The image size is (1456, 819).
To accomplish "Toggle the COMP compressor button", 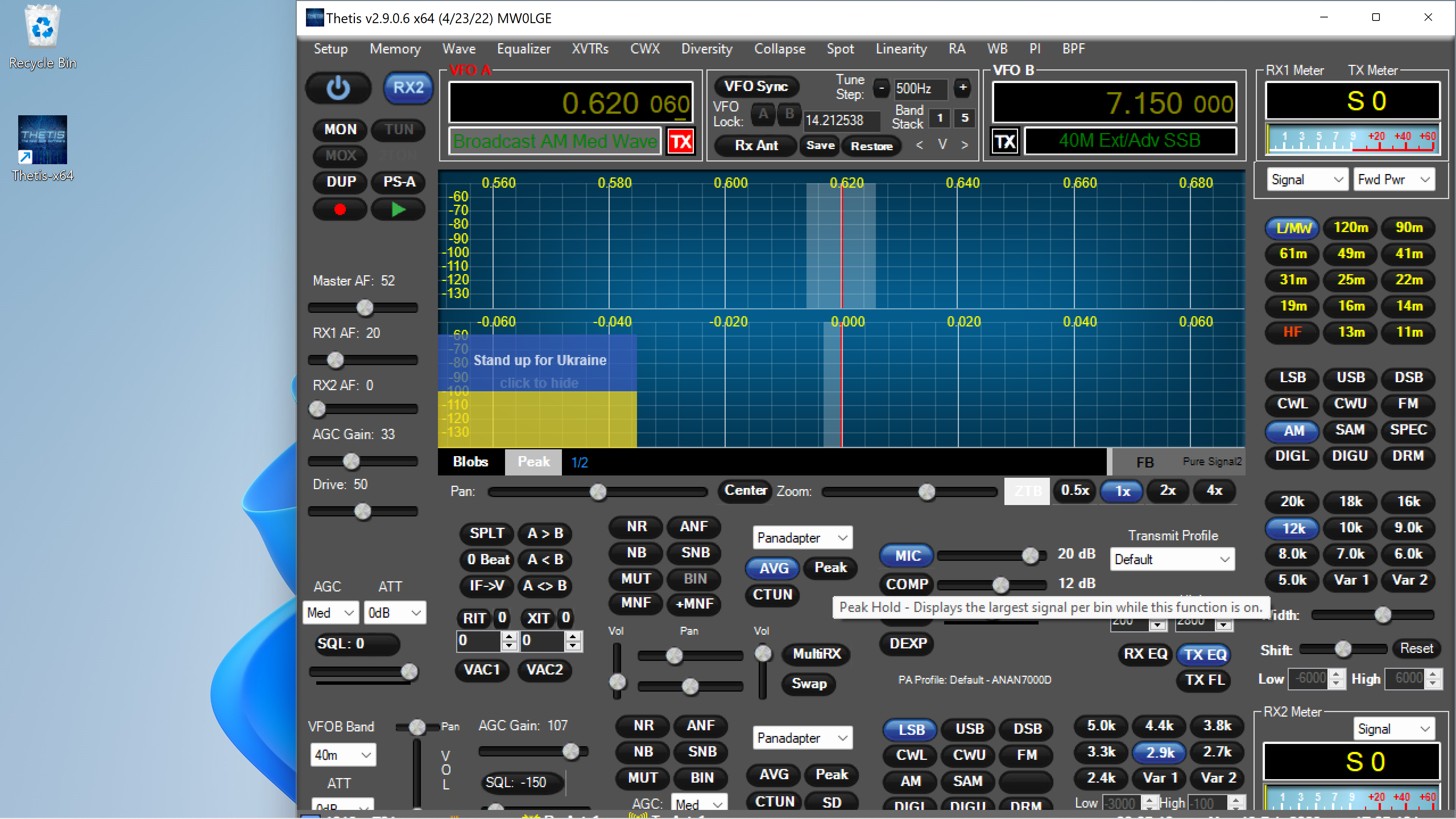I will pyautogui.click(x=906, y=584).
